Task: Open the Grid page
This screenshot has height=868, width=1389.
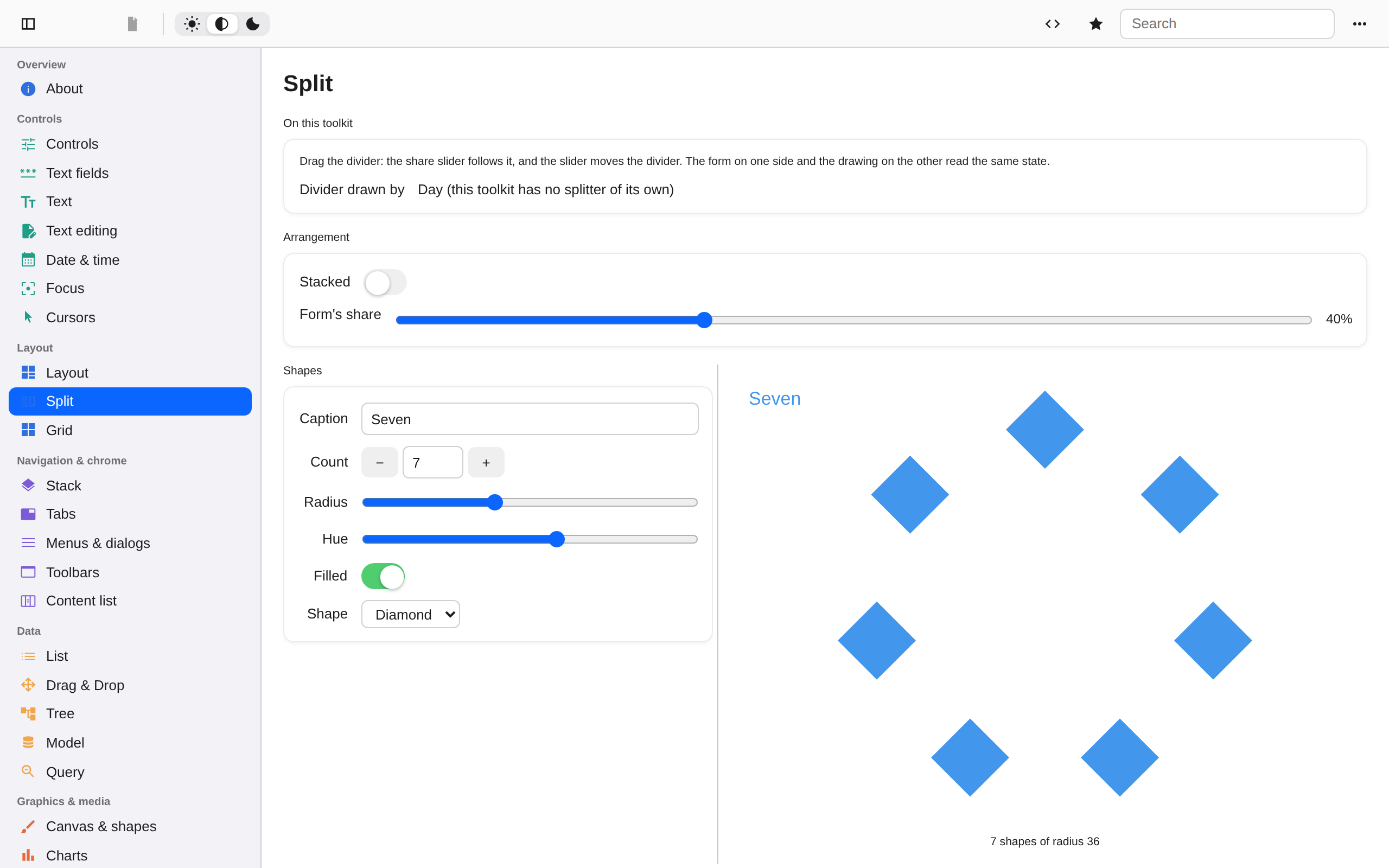Action: (x=130, y=431)
